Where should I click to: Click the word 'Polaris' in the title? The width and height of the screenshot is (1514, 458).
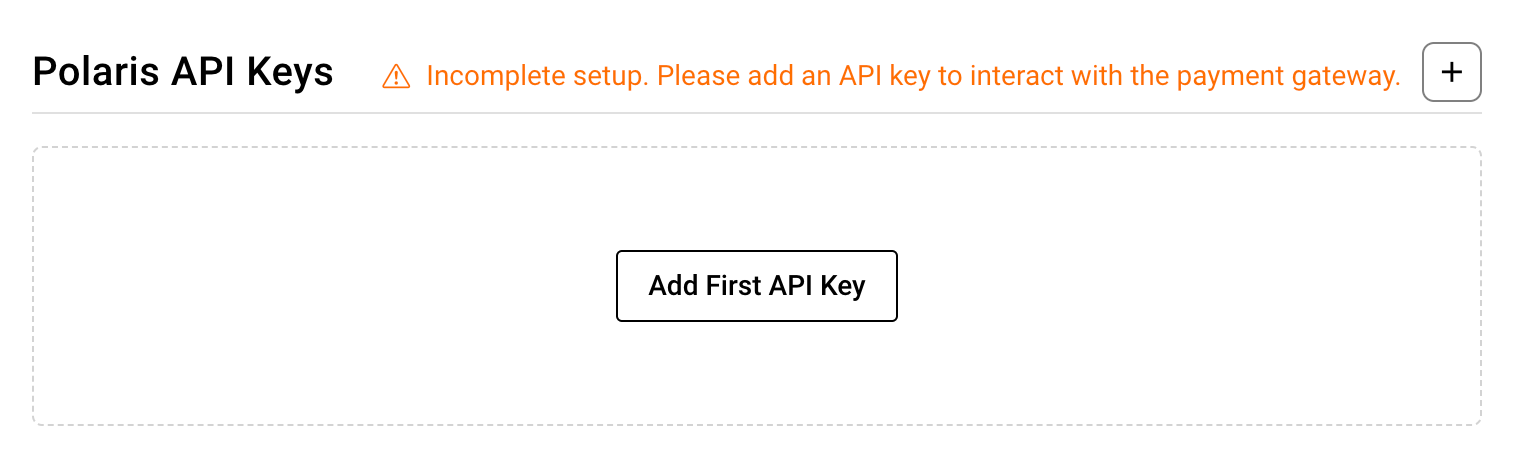click(x=89, y=72)
